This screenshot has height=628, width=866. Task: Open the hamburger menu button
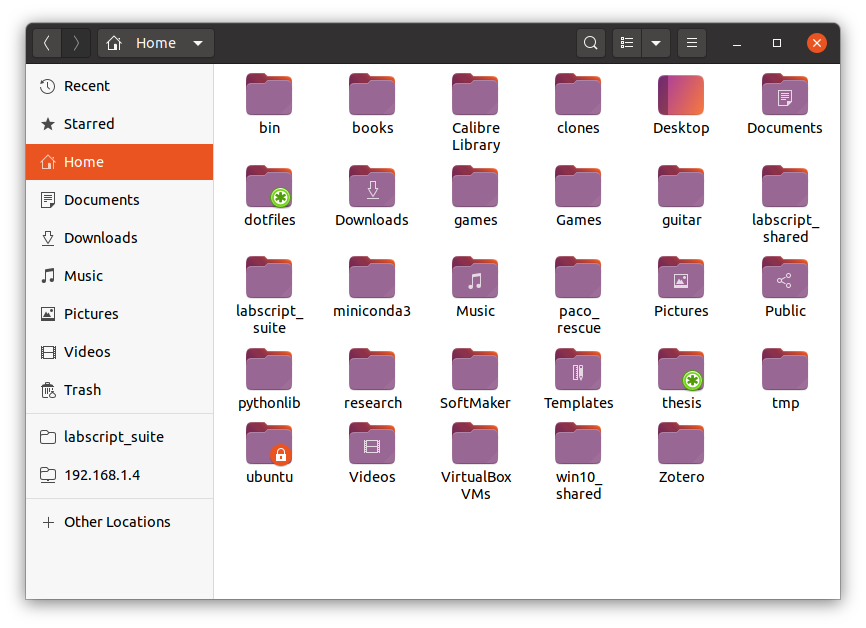[x=691, y=43]
